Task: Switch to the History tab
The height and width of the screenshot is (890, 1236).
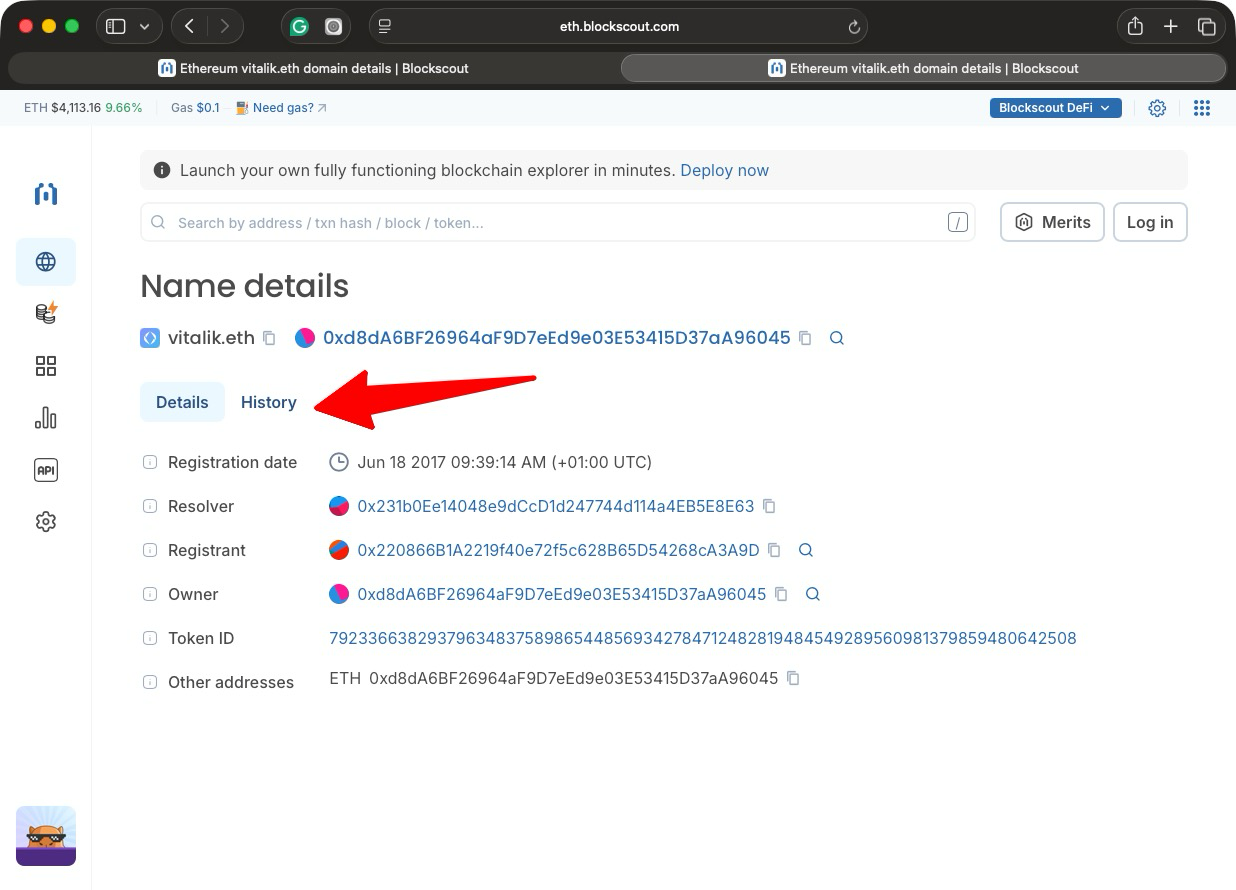Action: (x=268, y=401)
